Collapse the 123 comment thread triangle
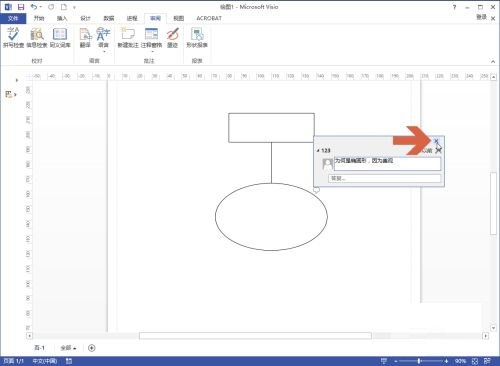 point(318,151)
